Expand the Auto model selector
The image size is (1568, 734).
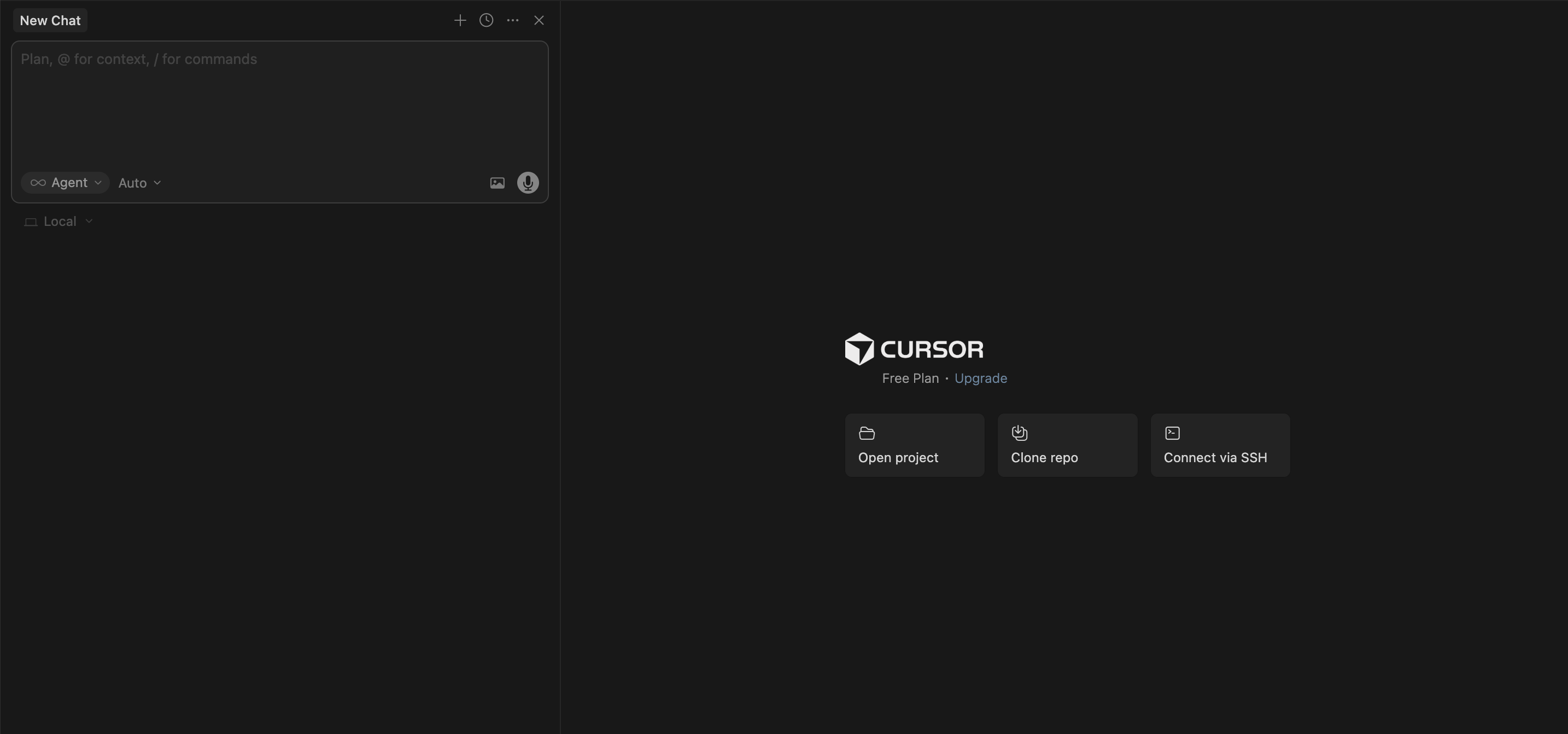pos(139,183)
